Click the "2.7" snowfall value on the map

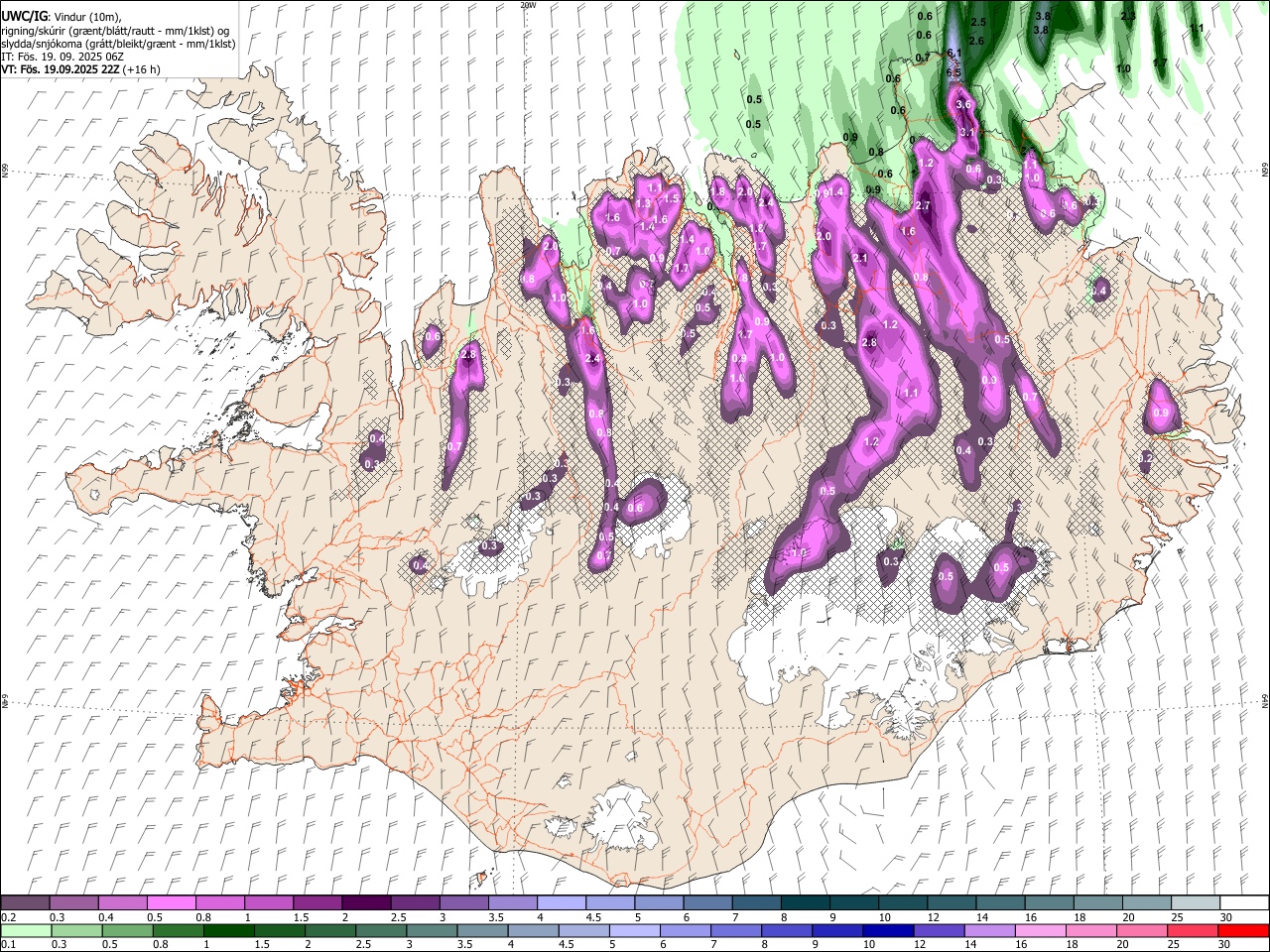pyautogui.click(x=923, y=205)
